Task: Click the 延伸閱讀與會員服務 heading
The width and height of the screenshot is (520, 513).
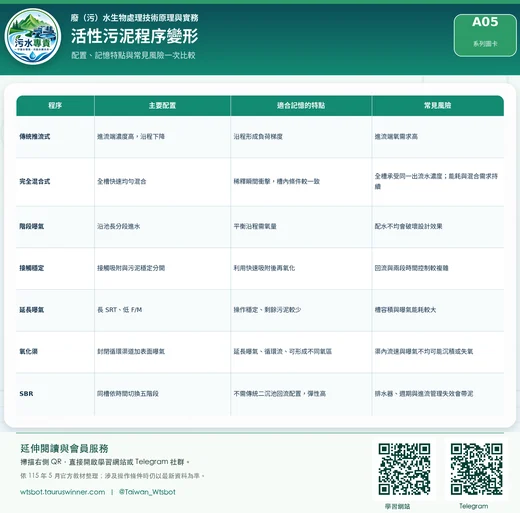Action: [x=64, y=449]
